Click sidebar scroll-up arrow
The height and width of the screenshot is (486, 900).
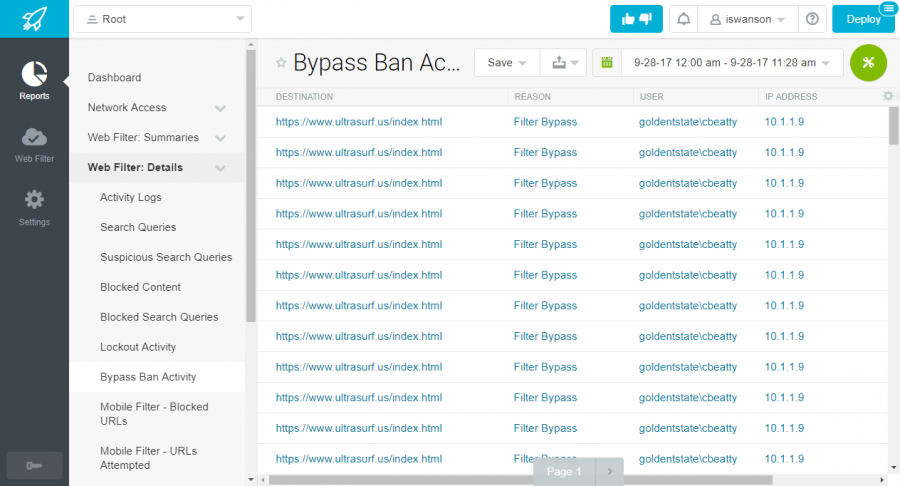[x=251, y=44]
